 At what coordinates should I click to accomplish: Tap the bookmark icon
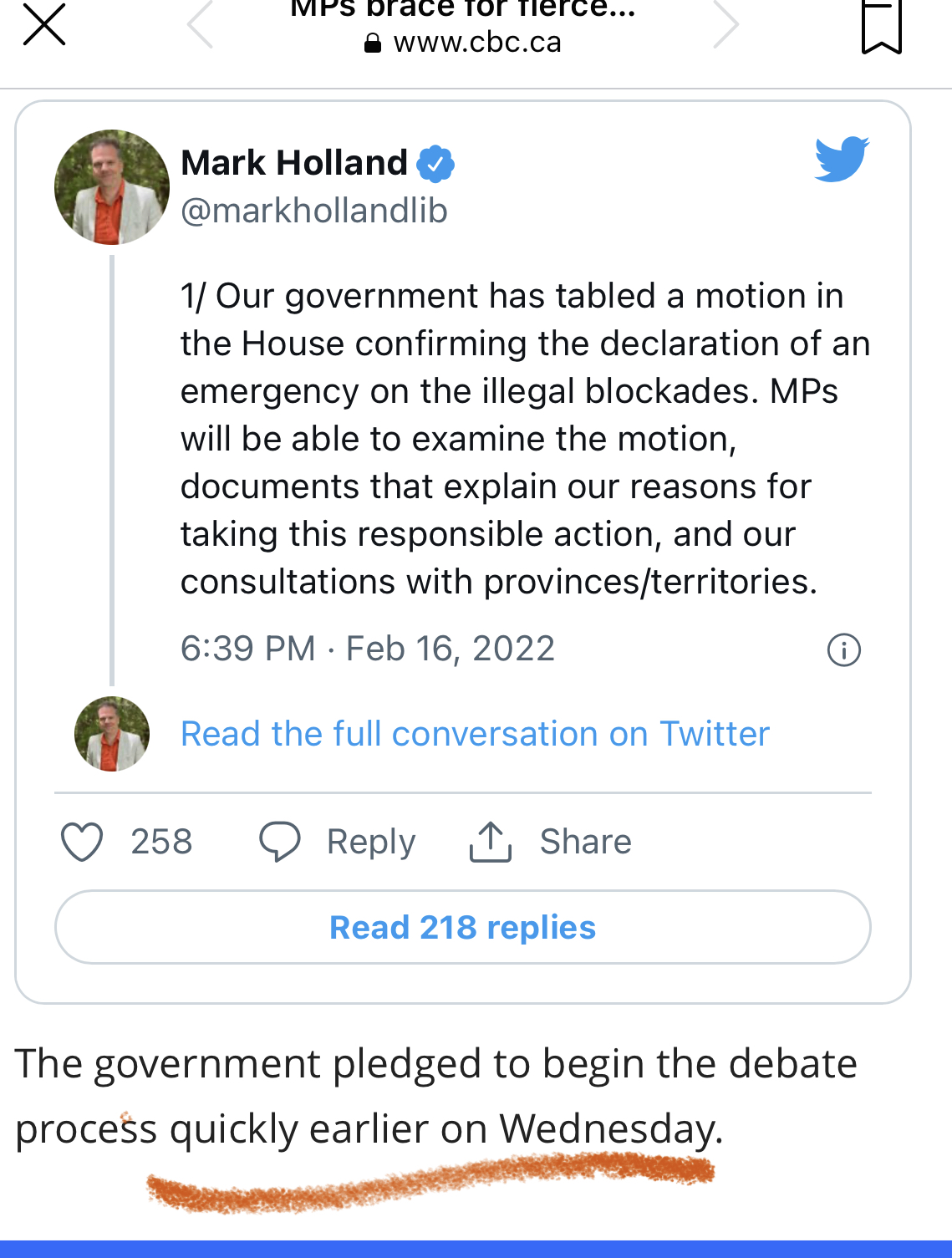click(x=882, y=27)
